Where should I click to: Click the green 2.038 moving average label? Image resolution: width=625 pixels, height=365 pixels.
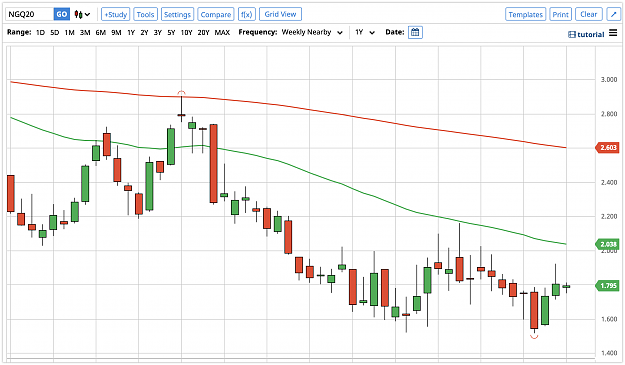tap(607, 244)
